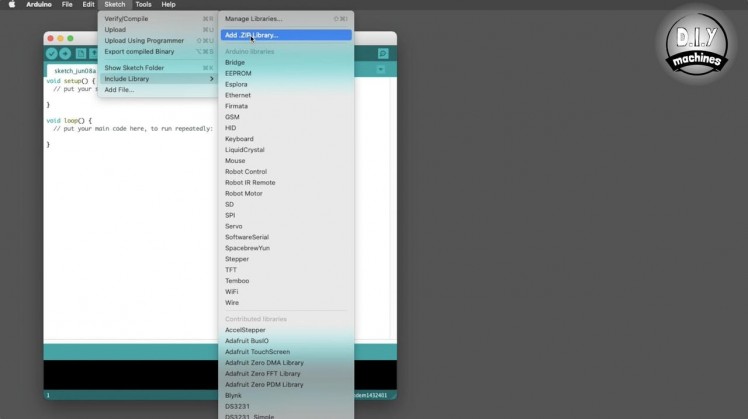The height and width of the screenshot is (419, 748).
Task: Open the Apple menu
Action: click(x=12, y=4)
